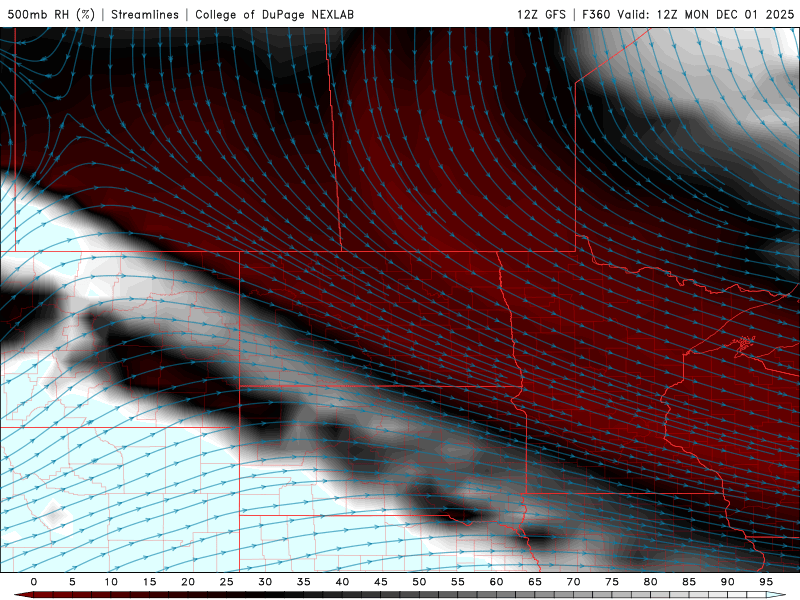The image size is (800, 600).
Task: Click the color bar label "70"
Action: click(573, 582)
